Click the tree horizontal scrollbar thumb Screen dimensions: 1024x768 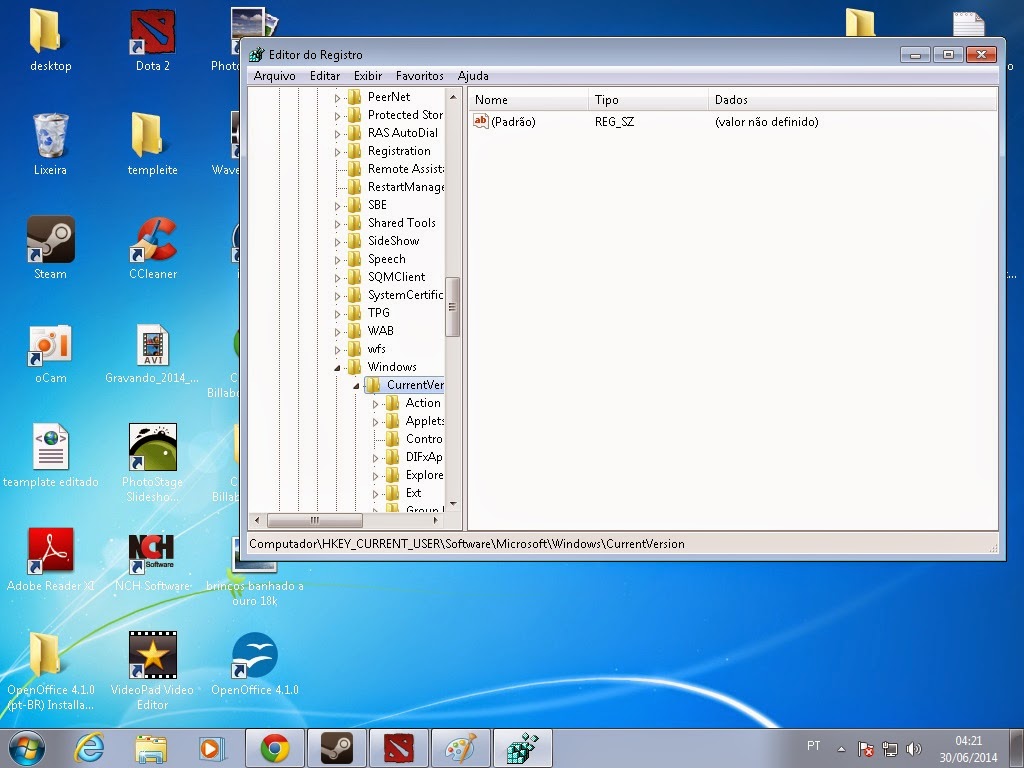coord(315,520)
